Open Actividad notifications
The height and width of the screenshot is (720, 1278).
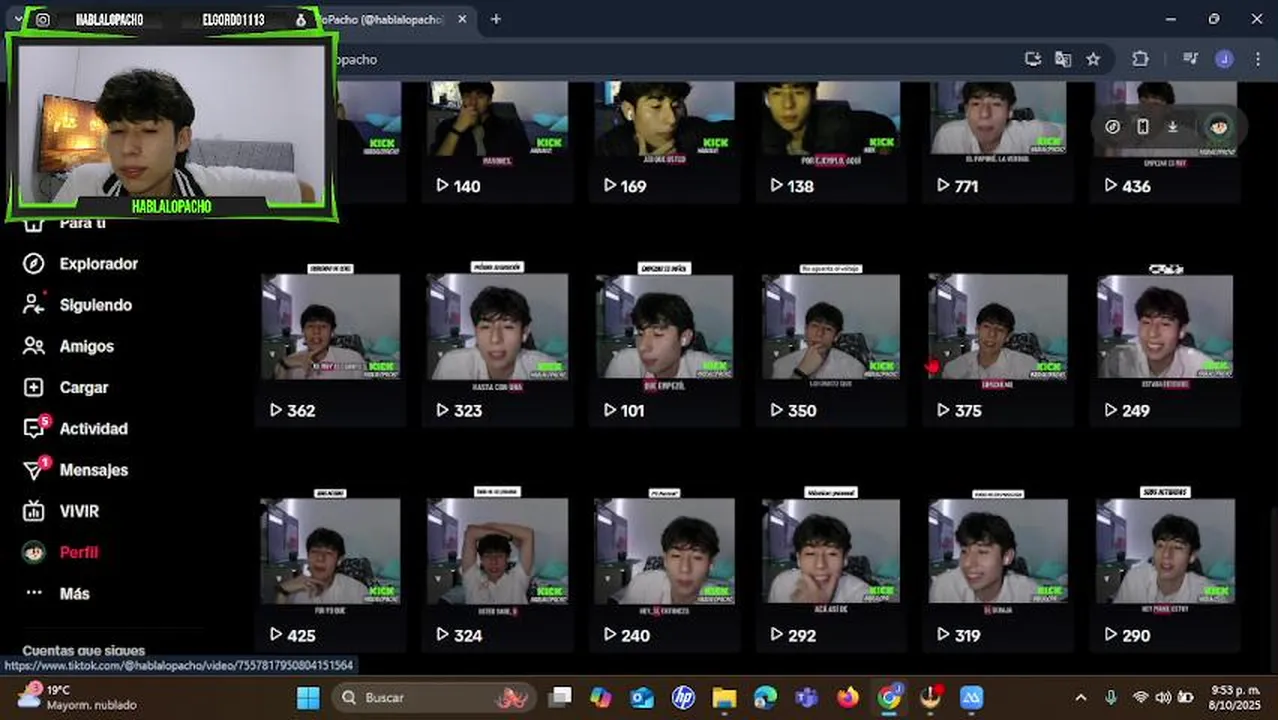76,429
